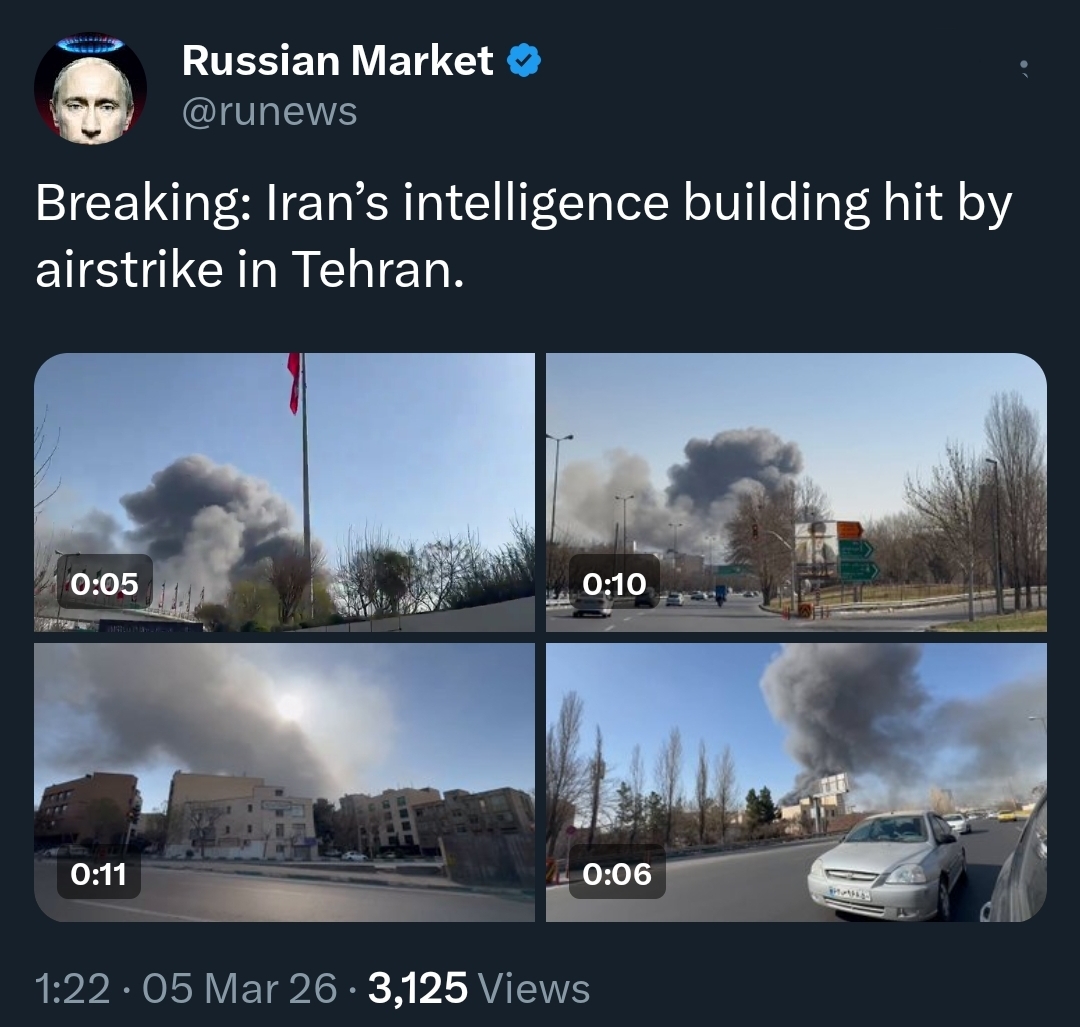Click the silver car in last video

pyautogui.click(x=888, y=864)
